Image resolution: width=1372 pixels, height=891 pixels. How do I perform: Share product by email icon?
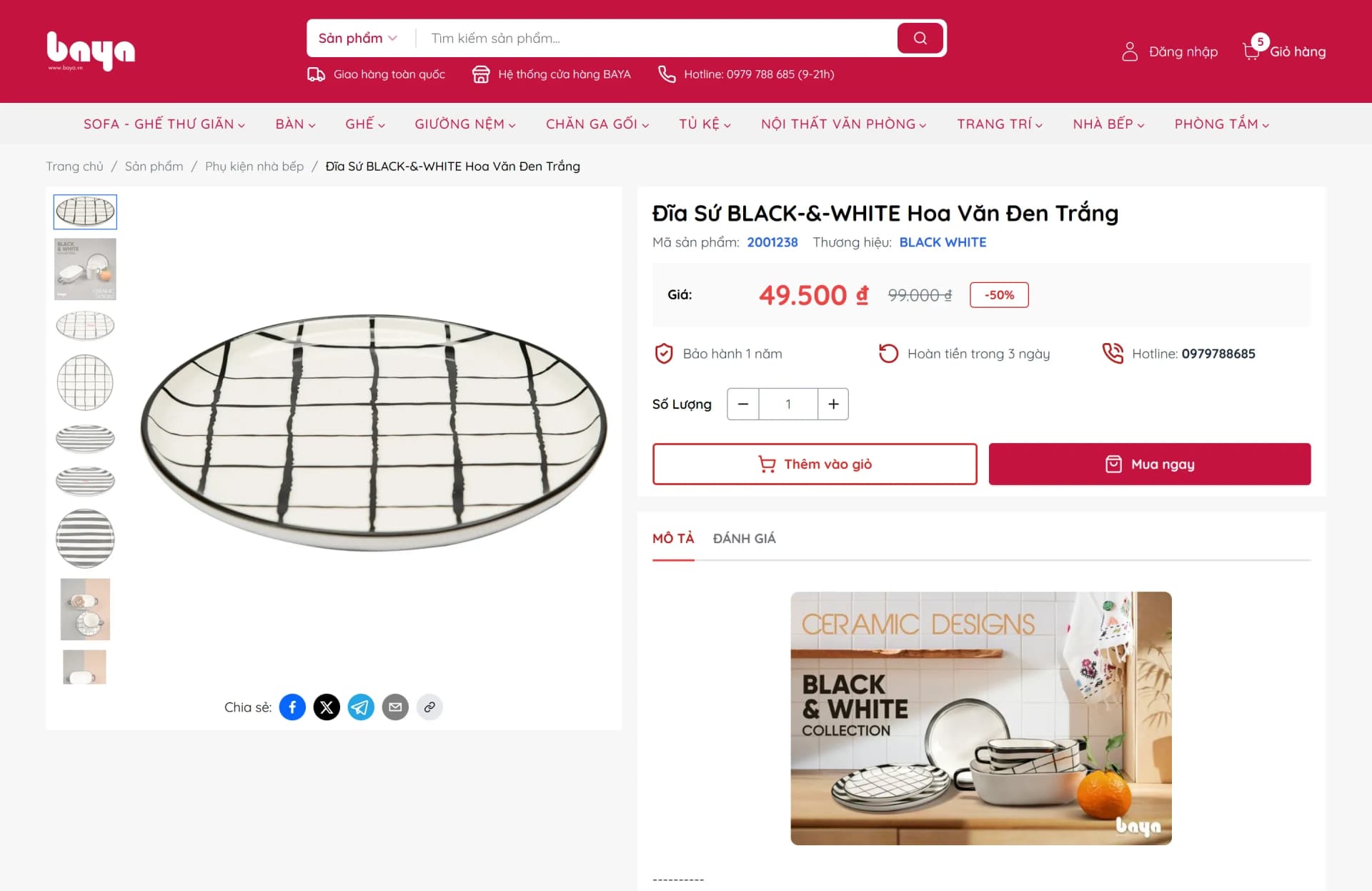(395, 707)
